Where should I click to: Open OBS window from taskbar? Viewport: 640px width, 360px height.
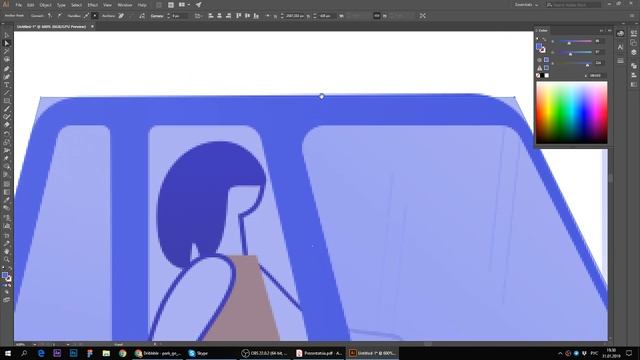pos(264,353)
